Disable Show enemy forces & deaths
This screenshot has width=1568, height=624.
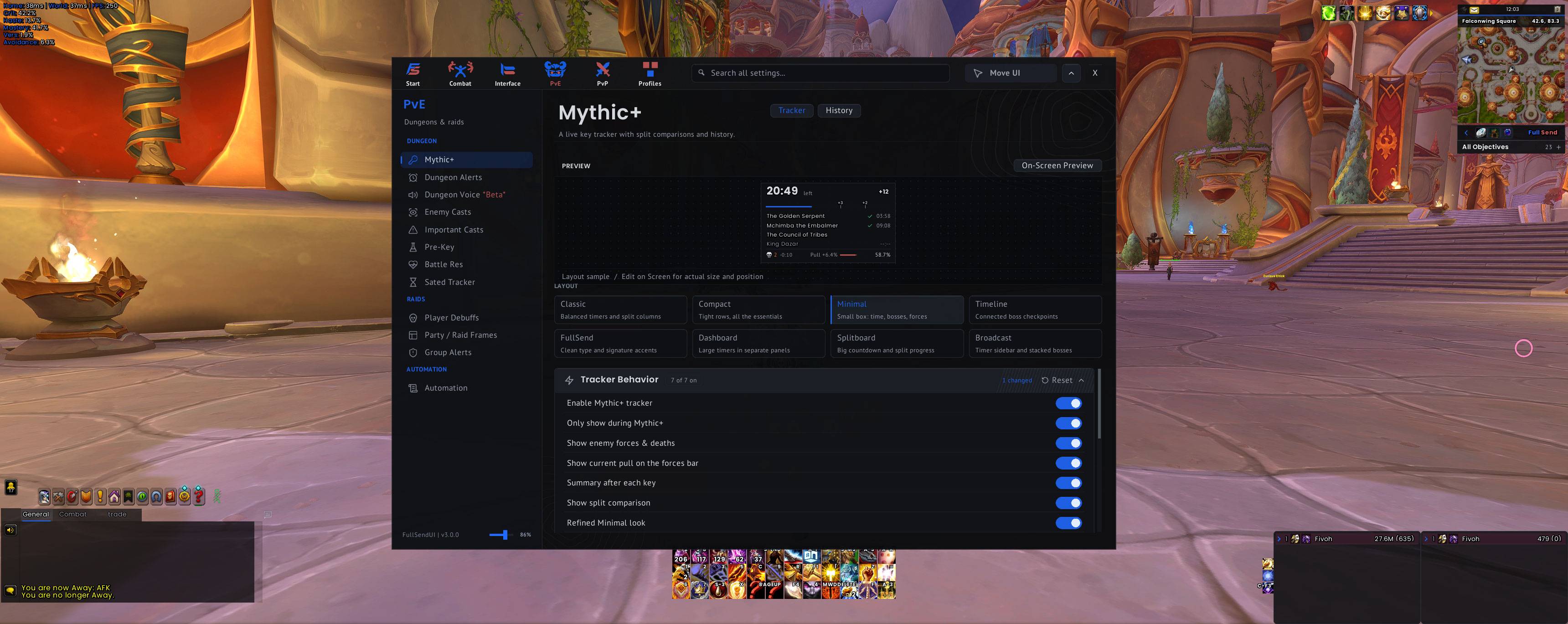(x=1068, y=443)
